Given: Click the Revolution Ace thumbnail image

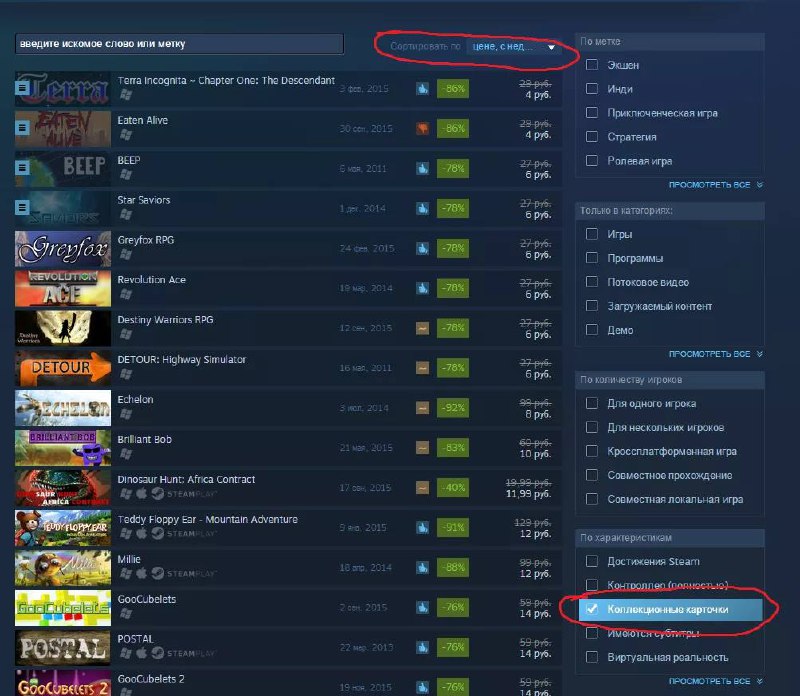Looking at the screenshot, I should click(x=63, y=288).
